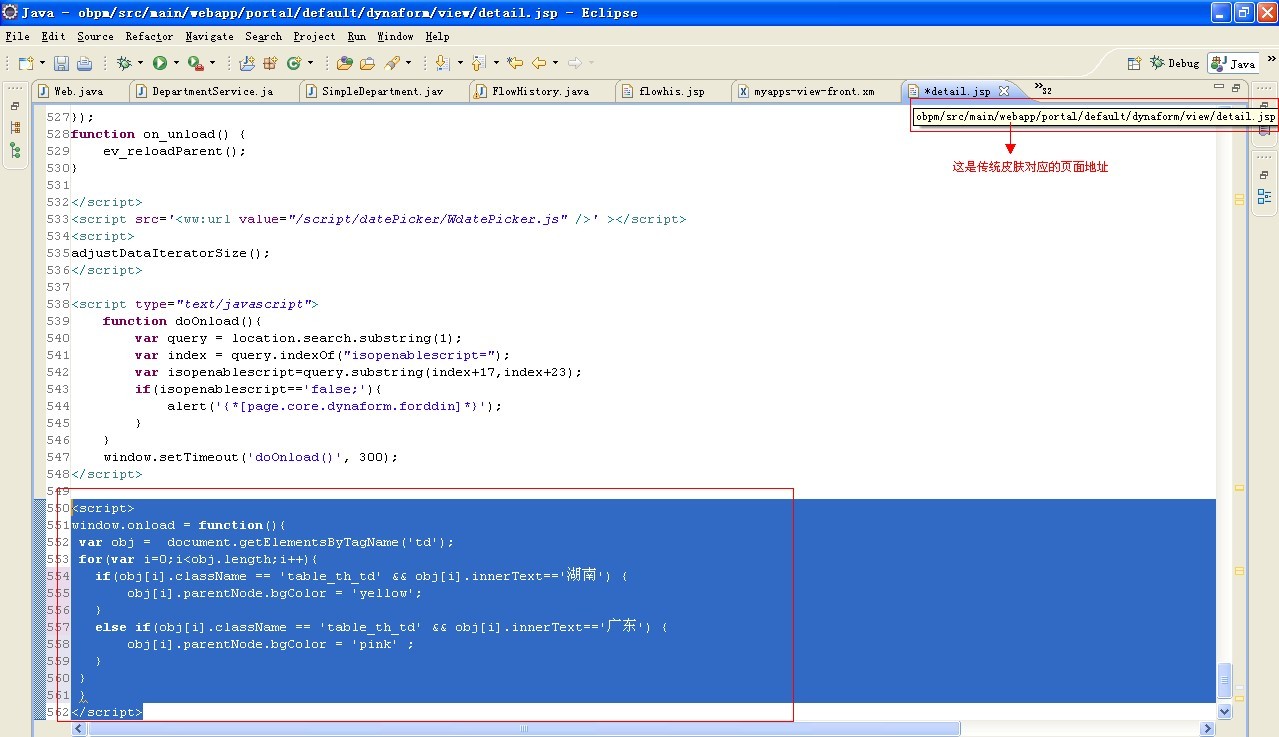1279x737 pixels.
Task: Expand the Debug configurations dropdown arrow
Action: [140, 63]
